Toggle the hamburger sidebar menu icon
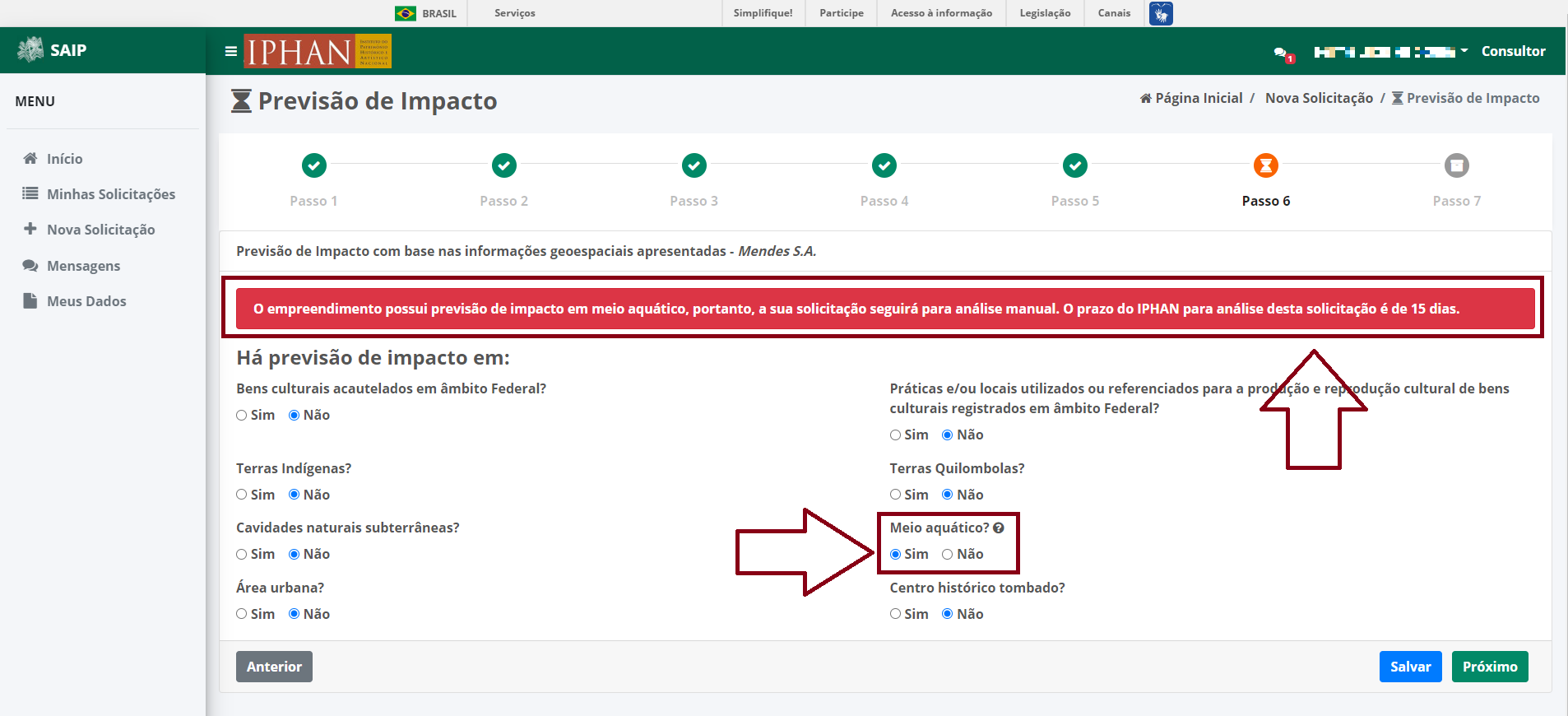 231,51
